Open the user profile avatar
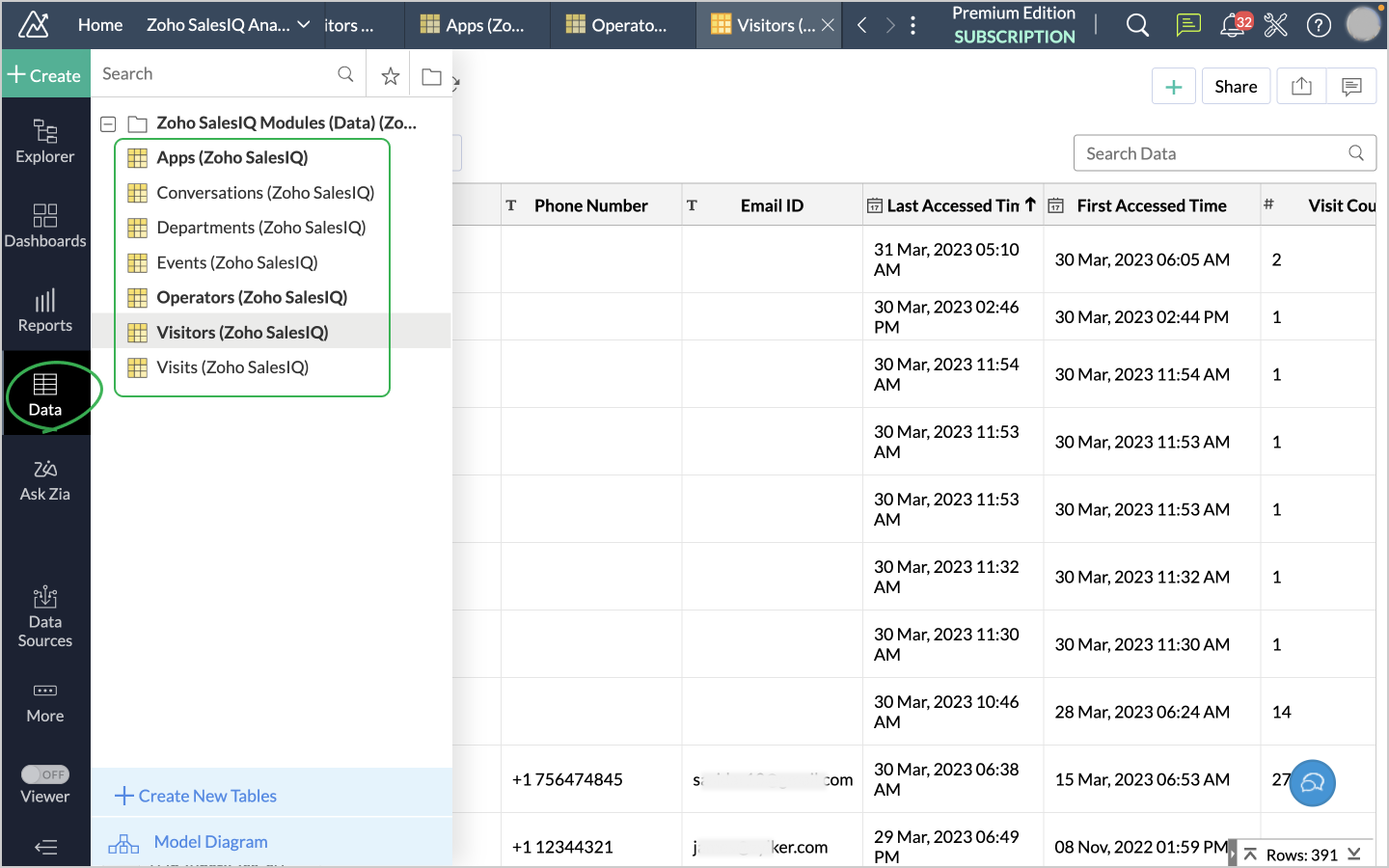The height and width of the screenshot is (868, 1389). click(1363, 24)
